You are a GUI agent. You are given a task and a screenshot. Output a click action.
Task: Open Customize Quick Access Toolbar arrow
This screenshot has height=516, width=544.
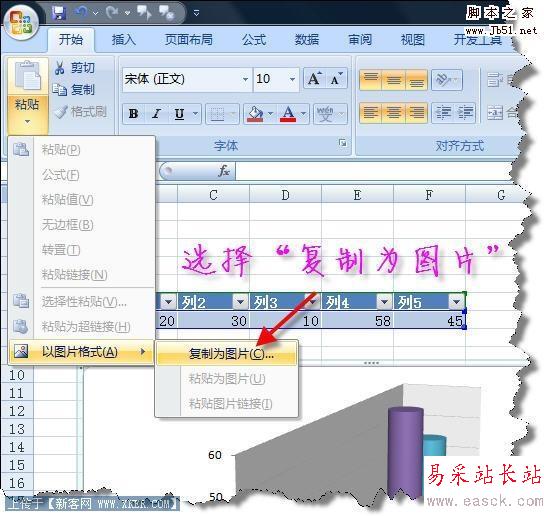[x=196, y=13]
